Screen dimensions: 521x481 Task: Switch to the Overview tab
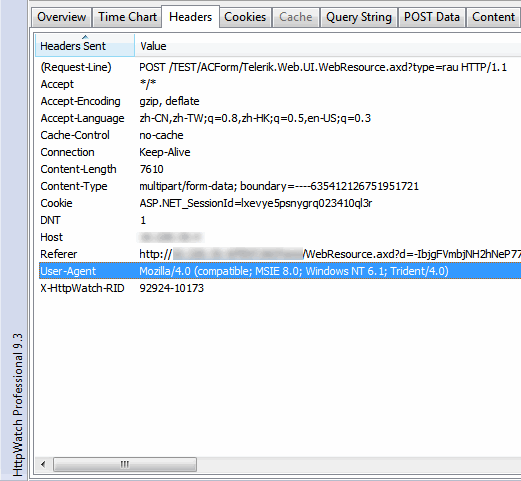pyautogui.click(x=61, y=17)
